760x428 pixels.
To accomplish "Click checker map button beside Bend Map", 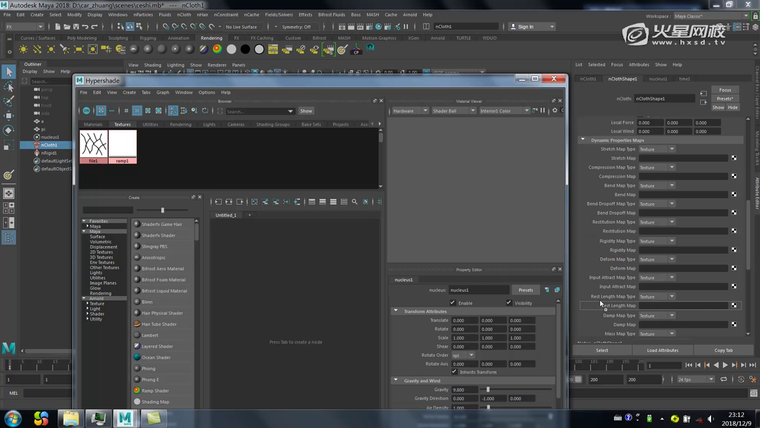I will pyautogui.click(x=733, y=195).
